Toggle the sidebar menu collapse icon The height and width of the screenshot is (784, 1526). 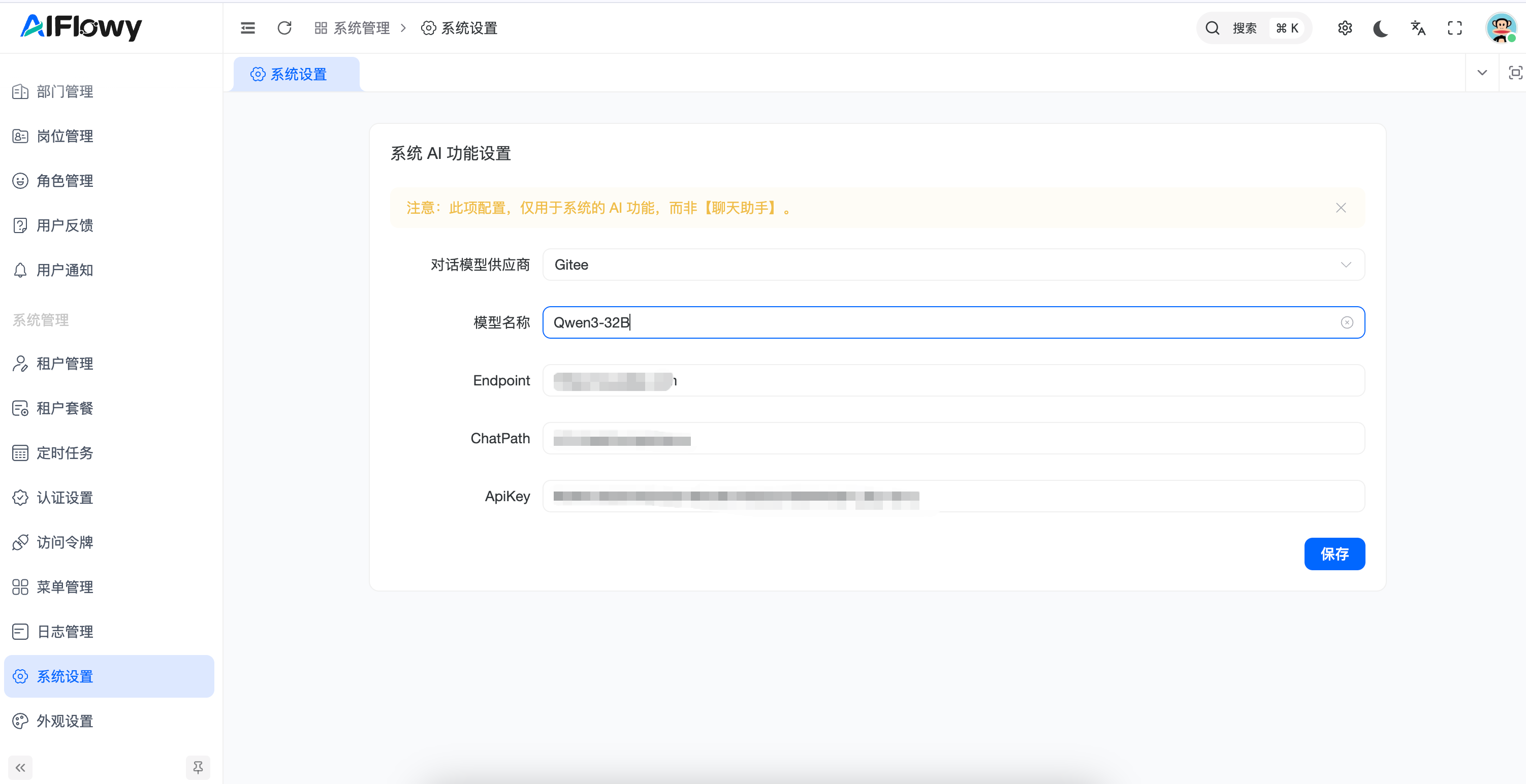247,28
